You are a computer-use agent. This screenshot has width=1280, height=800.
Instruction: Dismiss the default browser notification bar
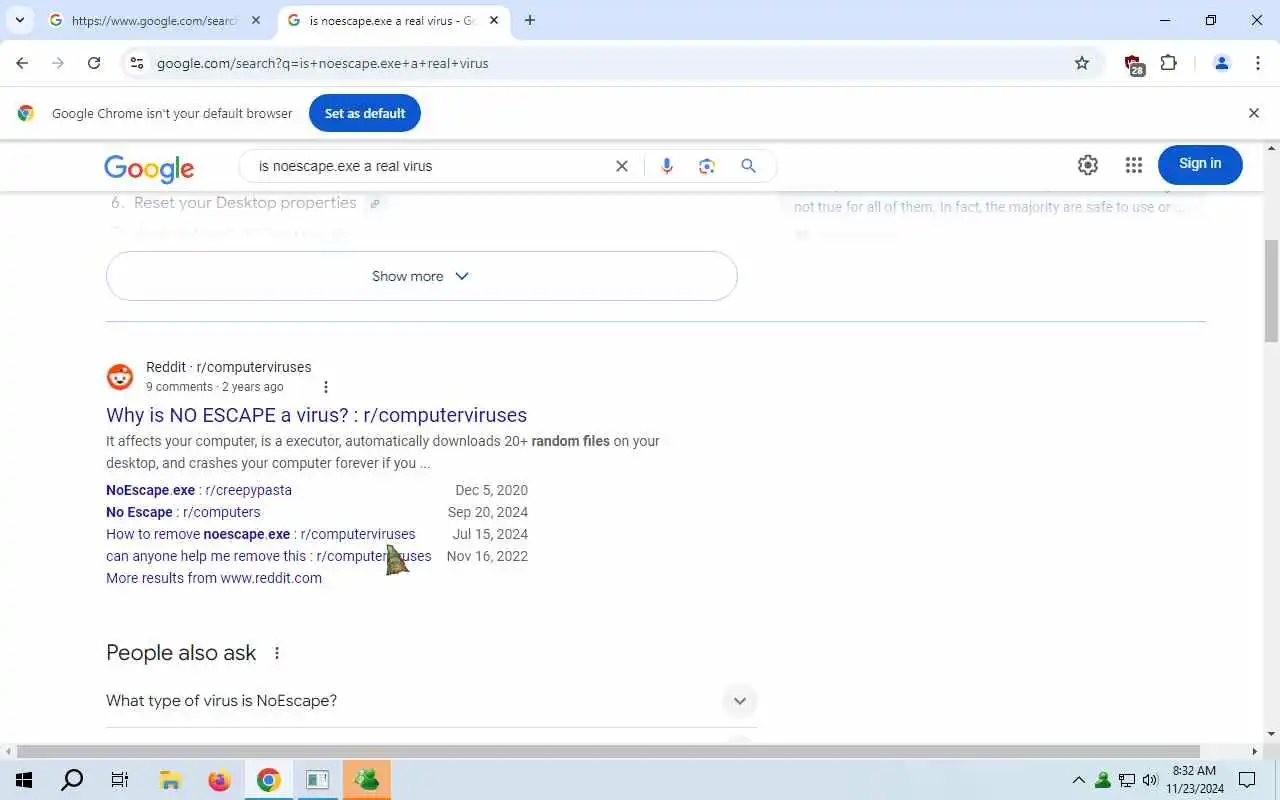pos(1254,113)
